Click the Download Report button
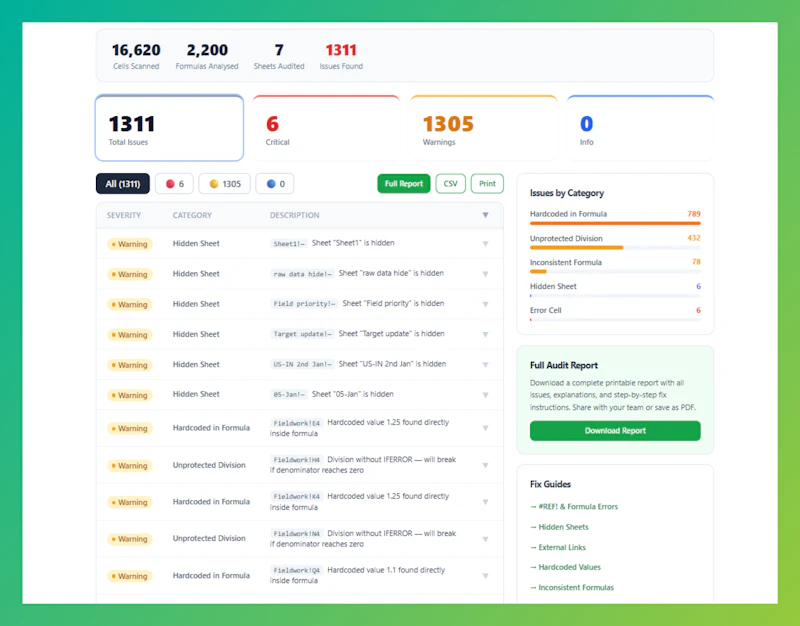800x626 pixels. [x=615, y=431]
